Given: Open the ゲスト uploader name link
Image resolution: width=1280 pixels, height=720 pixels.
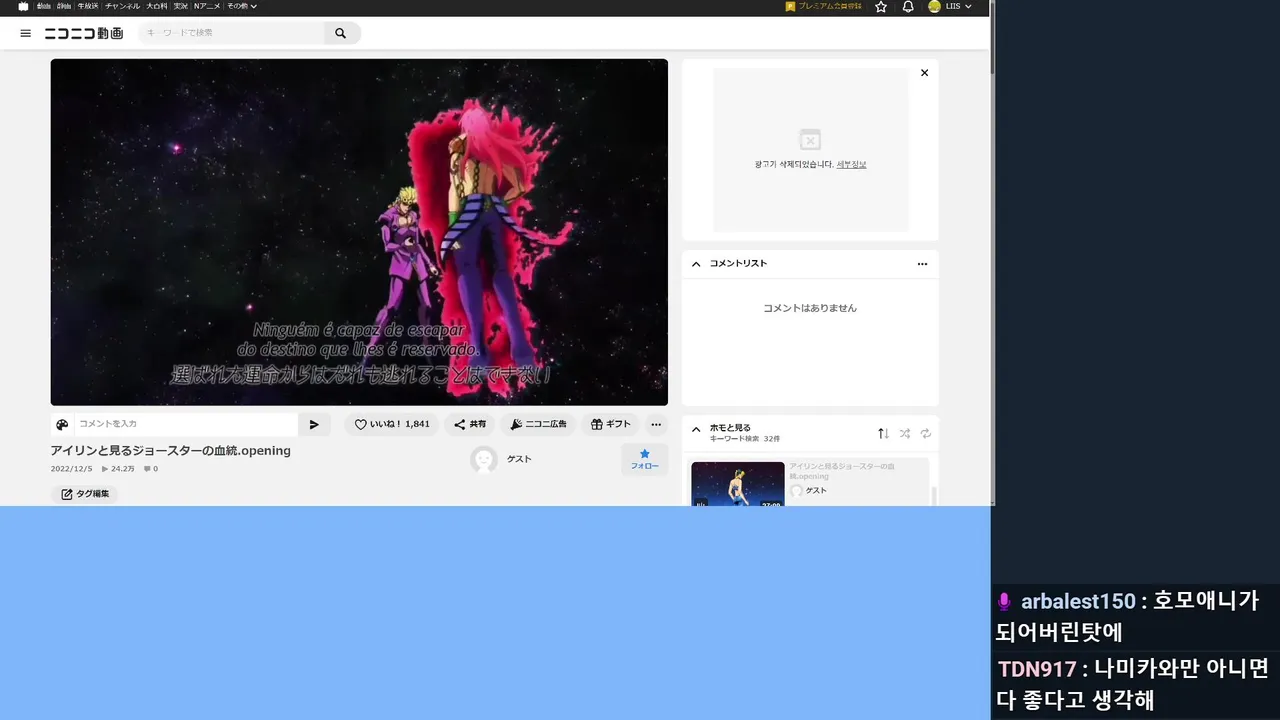Looking at the screenshot, I should [x=519, y=459].
